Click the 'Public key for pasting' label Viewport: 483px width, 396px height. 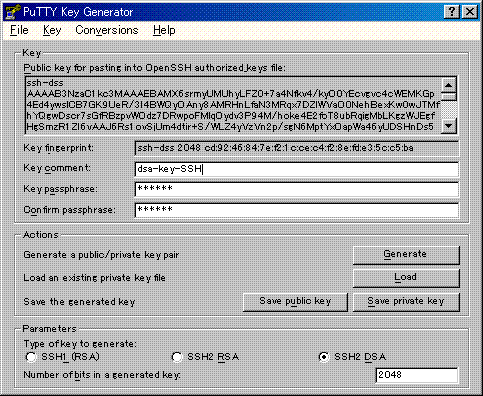click(155, 68)
